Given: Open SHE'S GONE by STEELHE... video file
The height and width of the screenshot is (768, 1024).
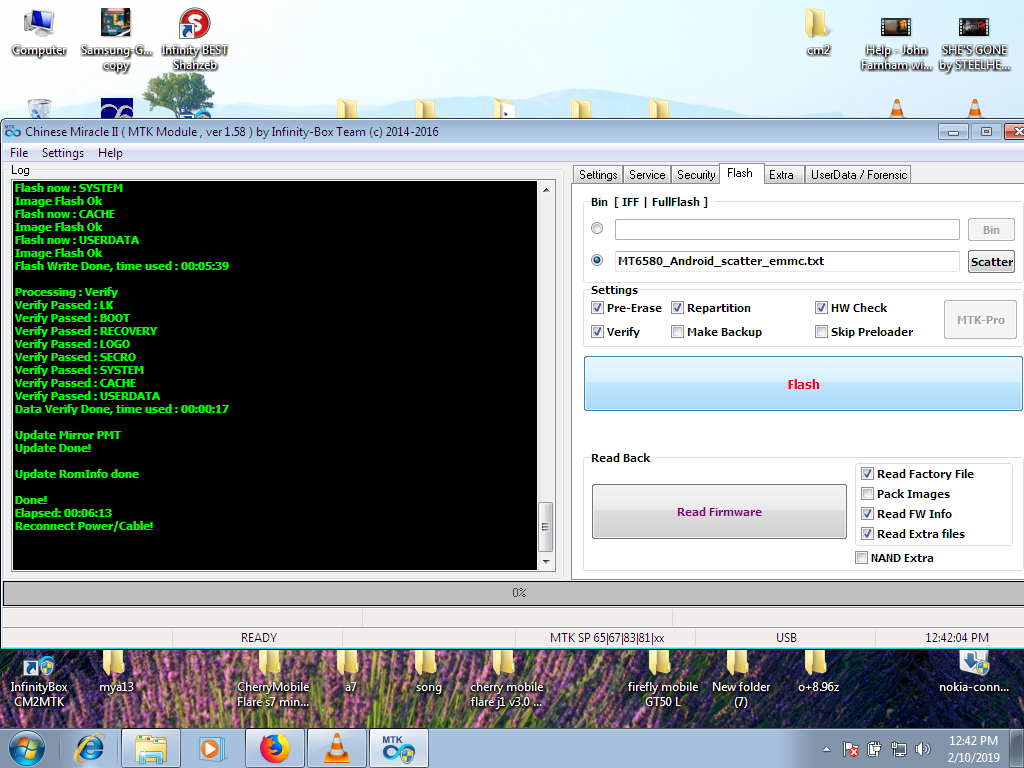Looking at the screenshot, I should pyautogui.click(x=974, y=42).
